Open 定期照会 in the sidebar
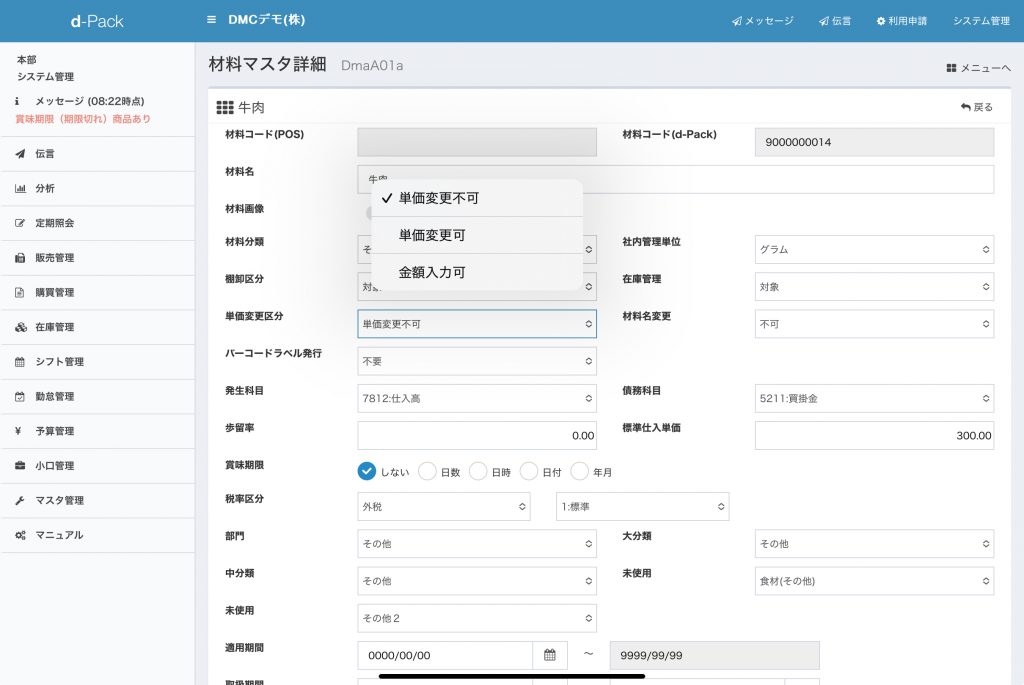The width and height of the screenshot is (1024, 685). point(98,223)
